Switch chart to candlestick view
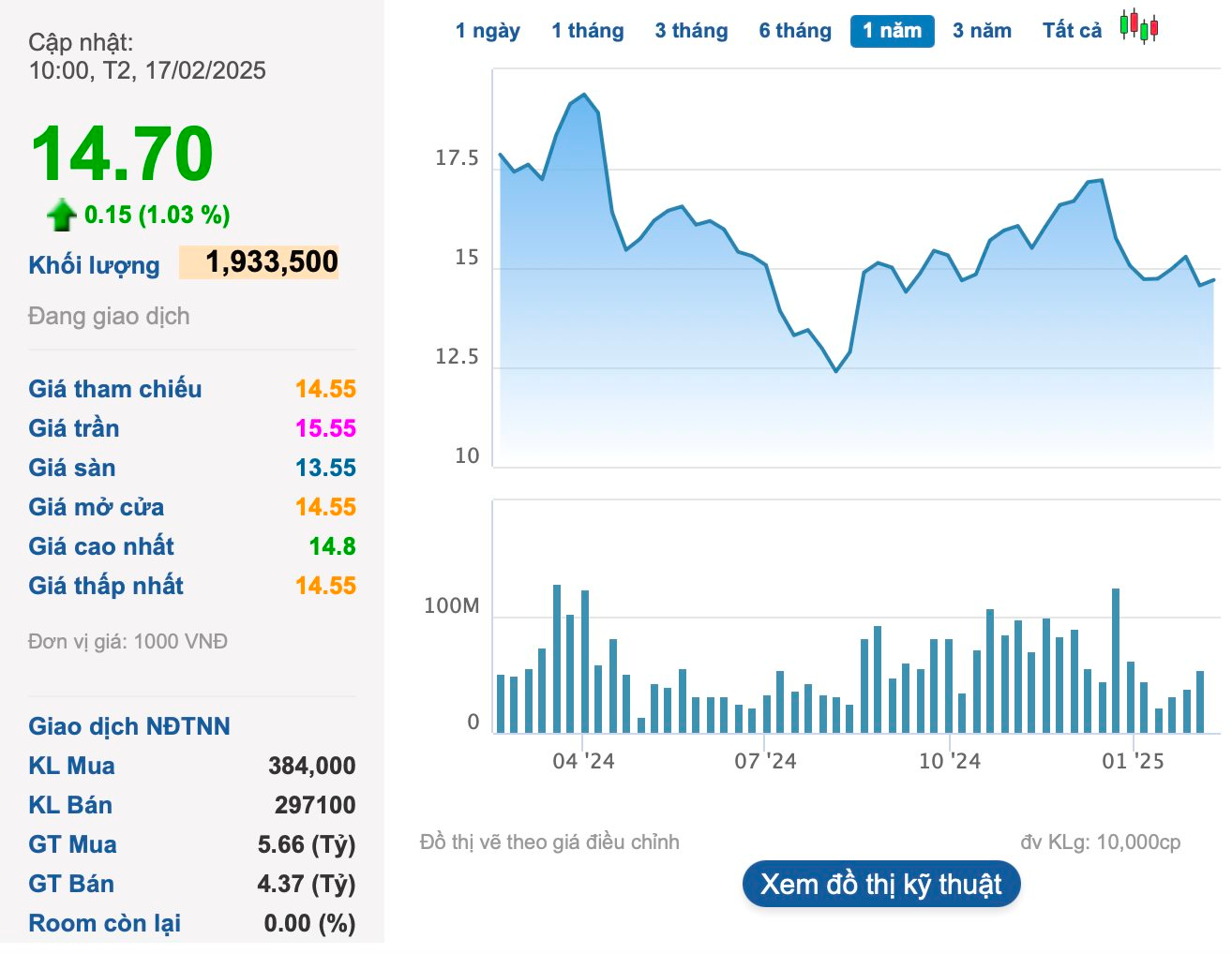1232x954 pixels. pos(1140,30)
